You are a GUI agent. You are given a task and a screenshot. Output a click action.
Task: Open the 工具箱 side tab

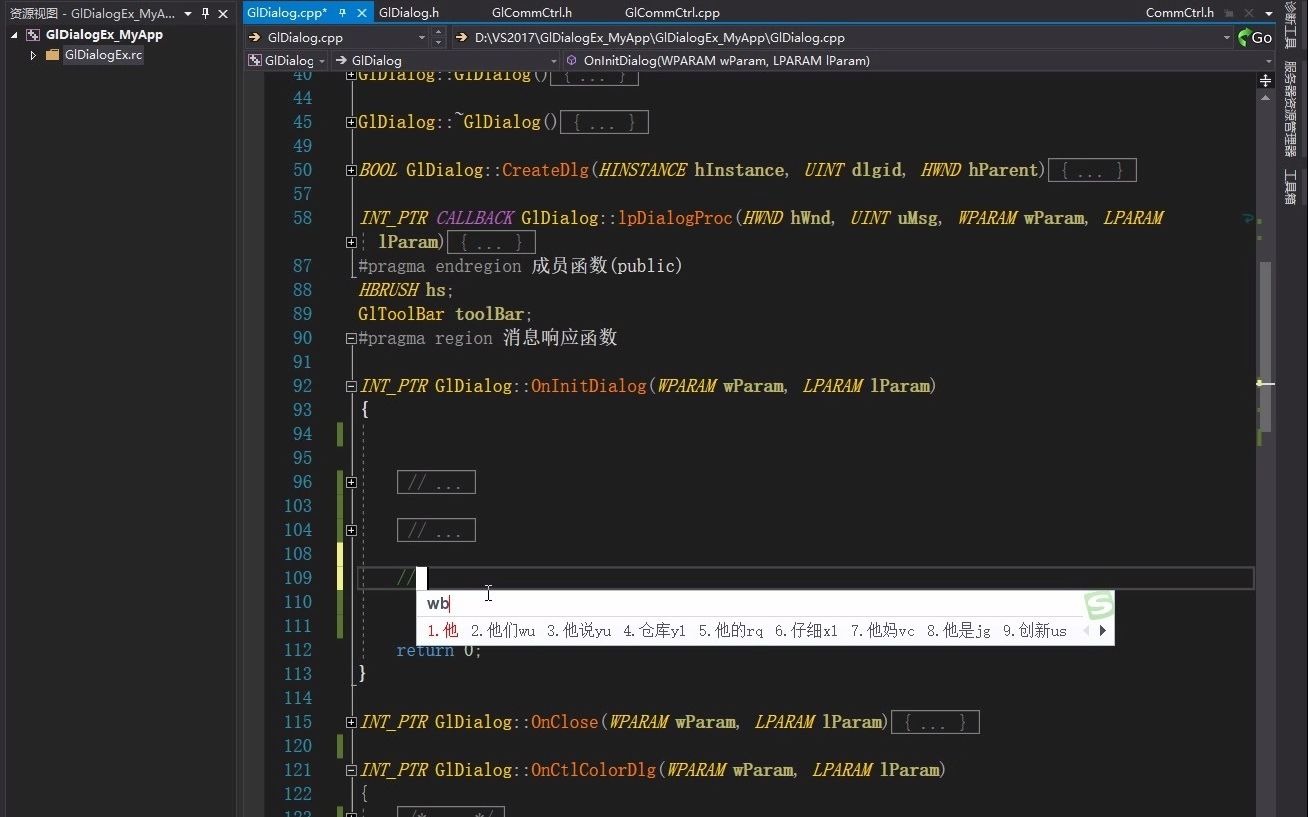[x=1291, y=186]
